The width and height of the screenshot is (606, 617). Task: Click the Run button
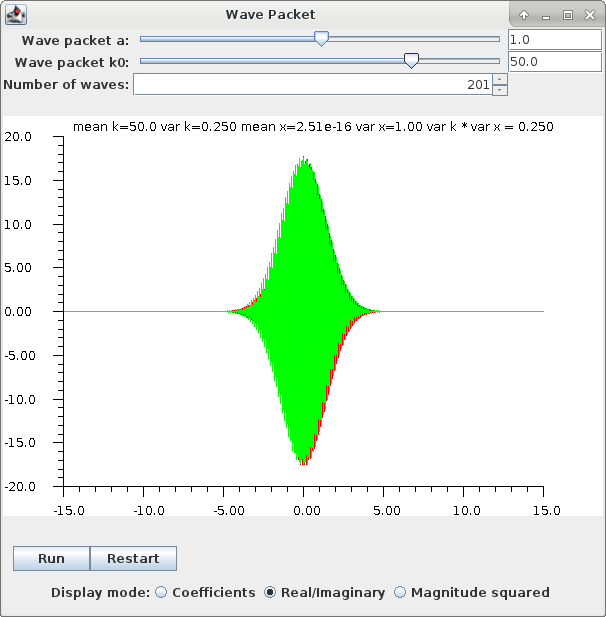tap(51, 558)
